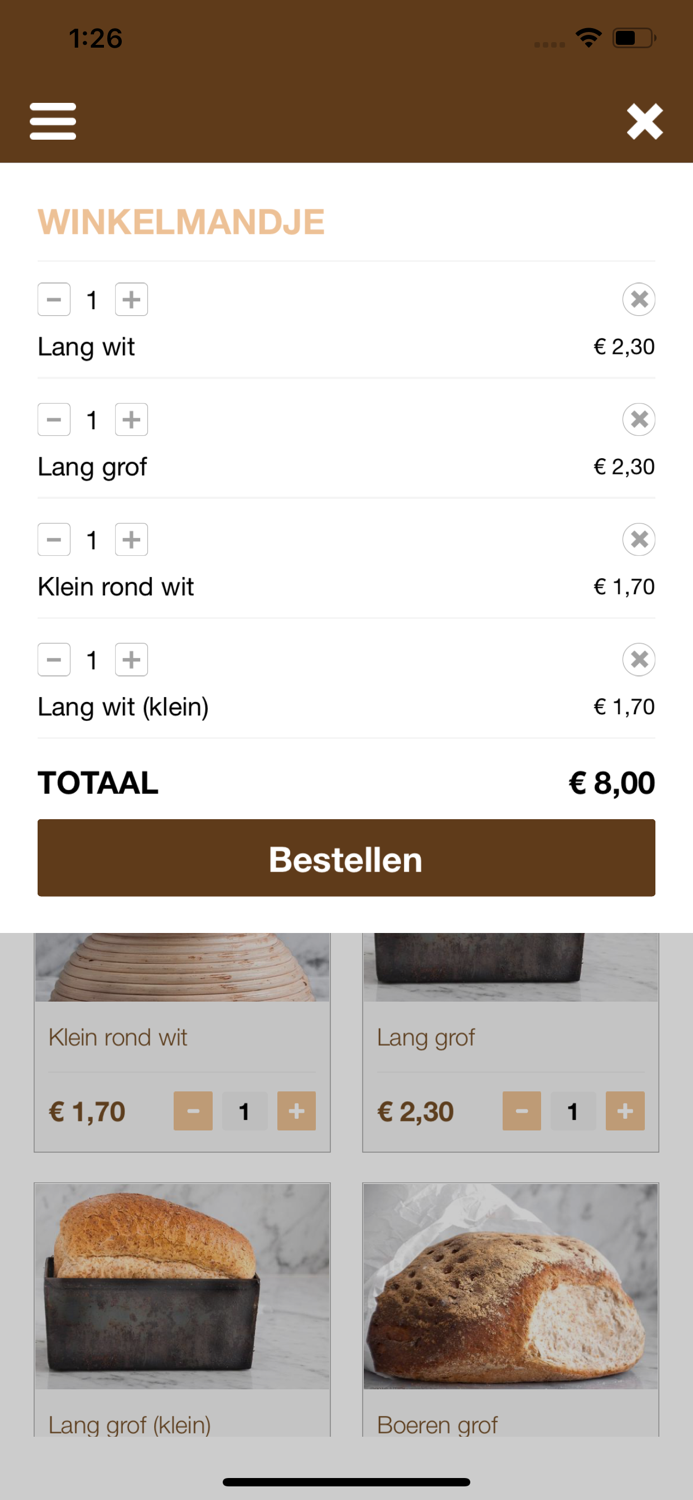Decrease quantity of Lang grof
Screen dimensions: 693x1500
click(x=54, y=419)
